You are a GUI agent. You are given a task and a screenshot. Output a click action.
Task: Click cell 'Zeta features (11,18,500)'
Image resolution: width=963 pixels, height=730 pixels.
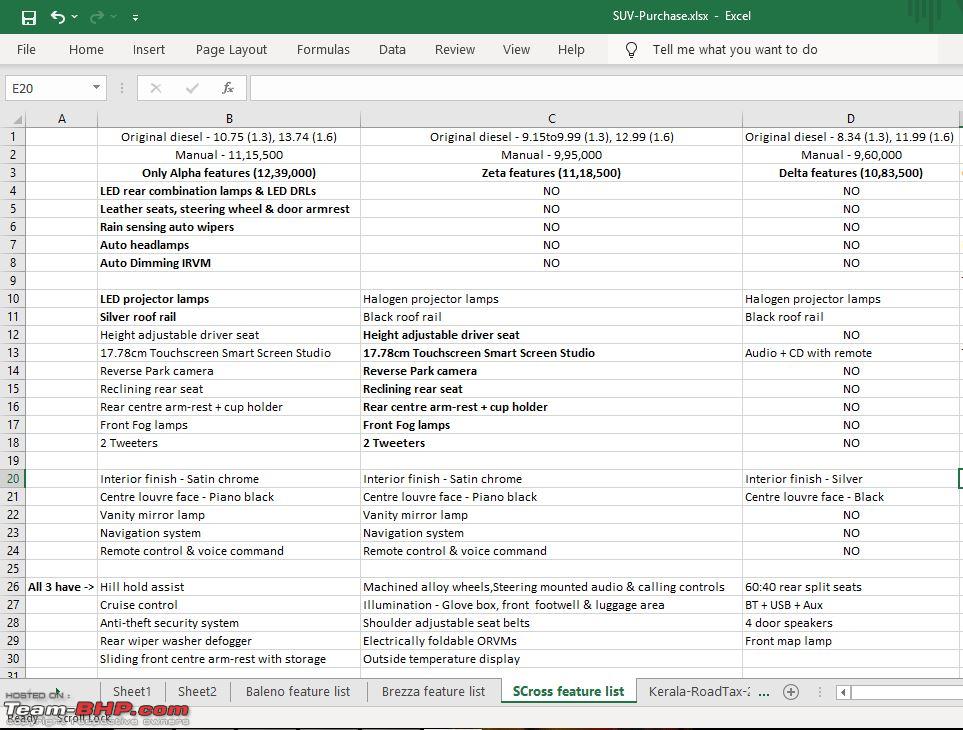coord(552,173)
